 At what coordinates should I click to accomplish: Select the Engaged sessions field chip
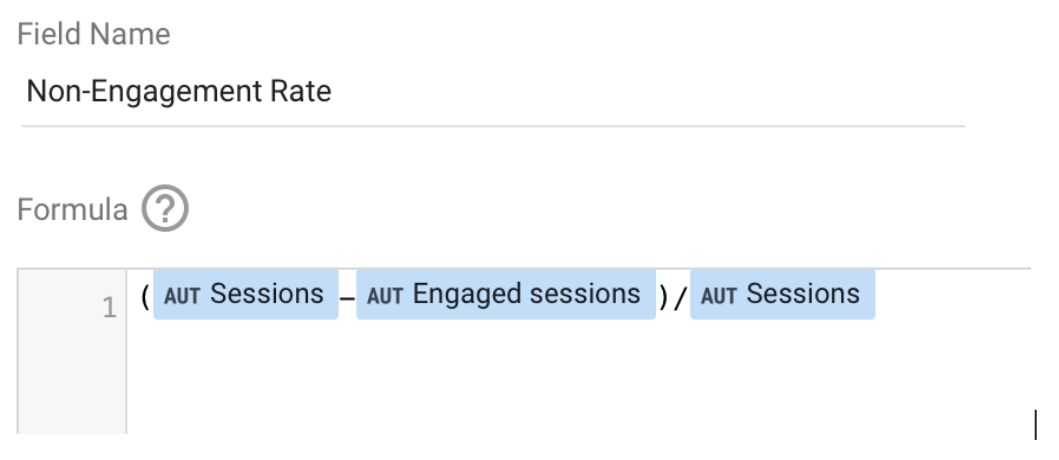[x=506, y=295]
